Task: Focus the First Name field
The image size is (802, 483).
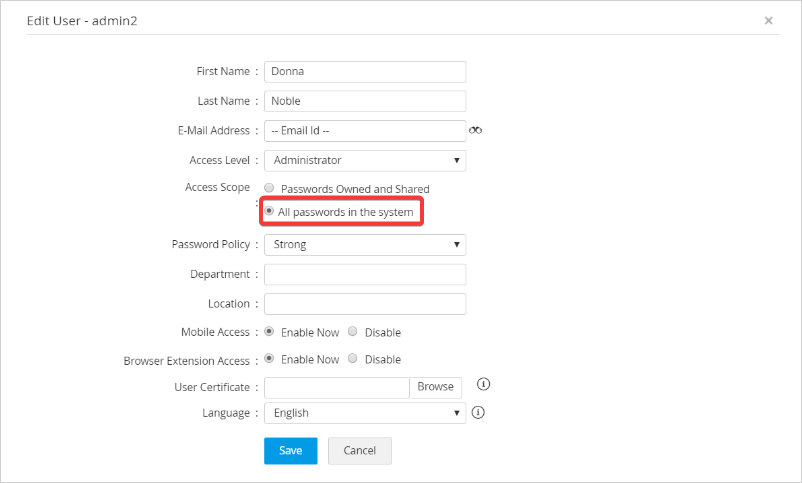Action: (x=365, y=72)
